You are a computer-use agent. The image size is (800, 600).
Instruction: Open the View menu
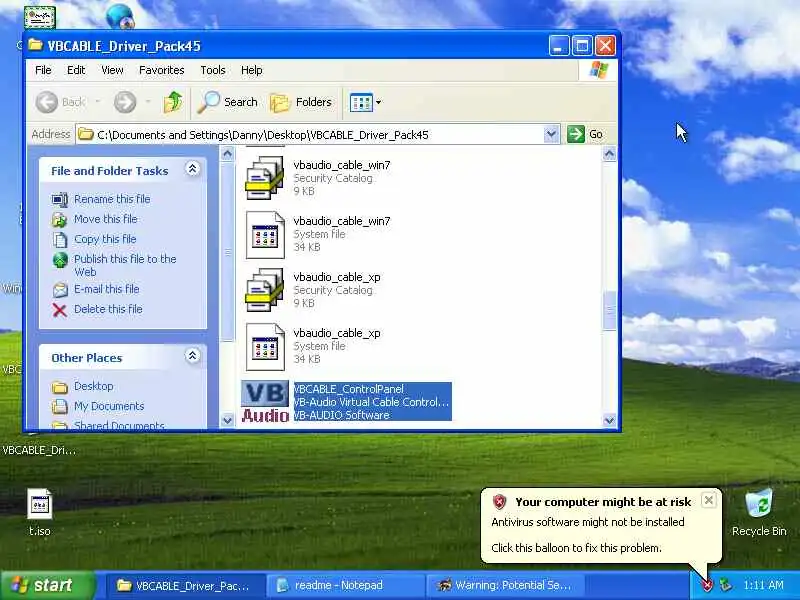pyautogui.click(x=112, y=70)
